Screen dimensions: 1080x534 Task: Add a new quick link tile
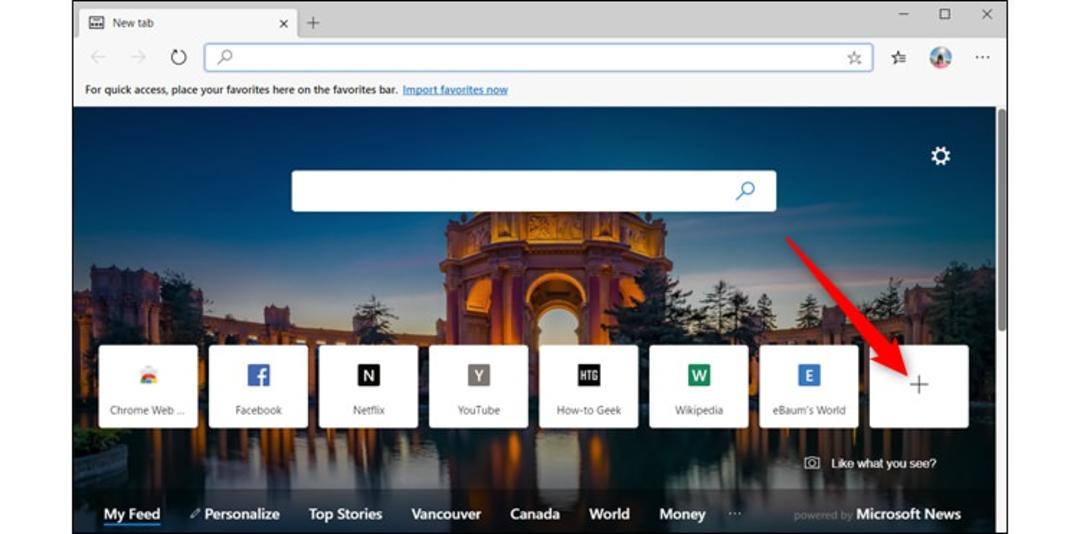(x=919, y=386)
